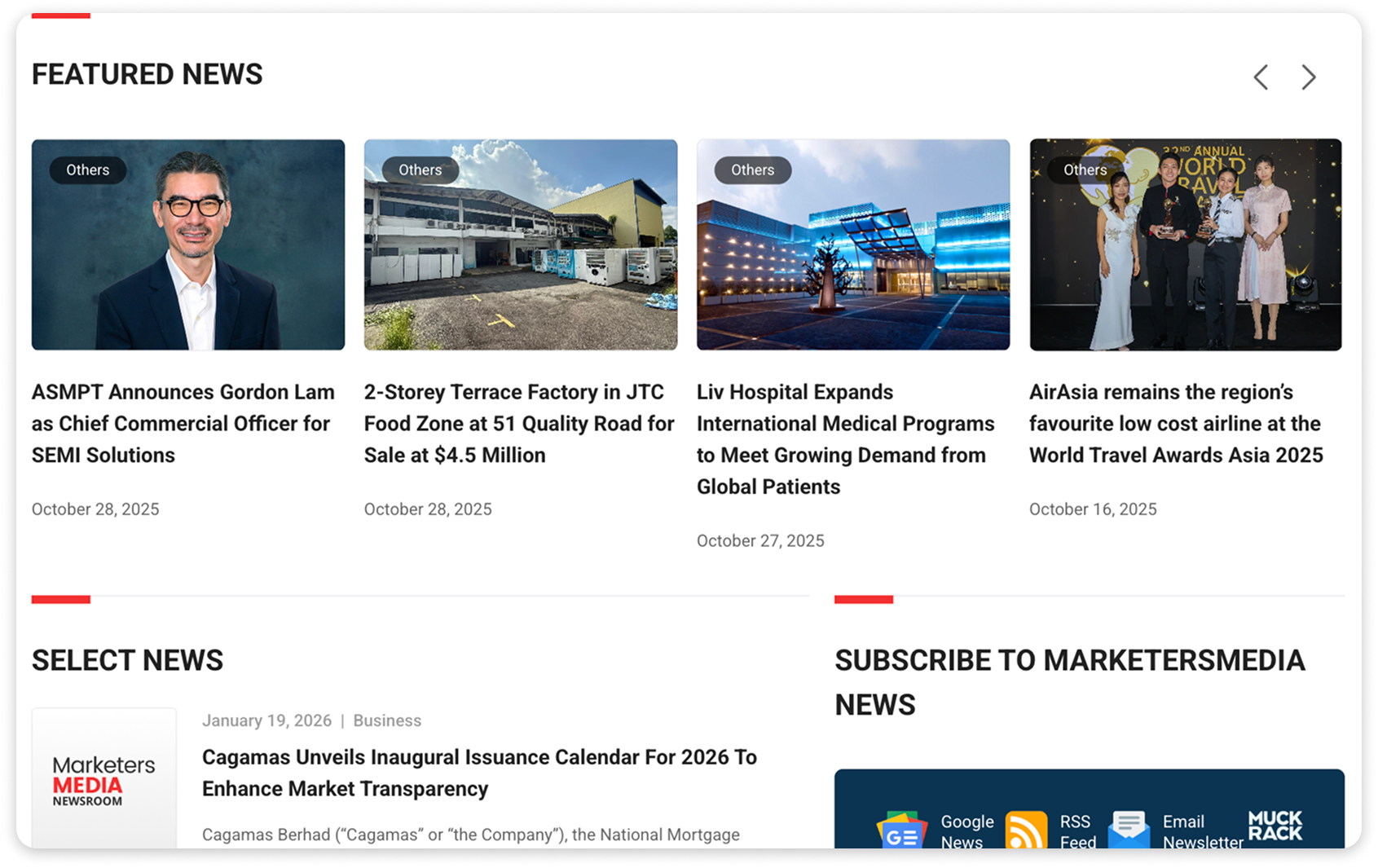The image size is (1378, 868).
Task: Read the 2-Storey Terrace Factory sale article
Action: pyautogui.click(x=518, y=423)
